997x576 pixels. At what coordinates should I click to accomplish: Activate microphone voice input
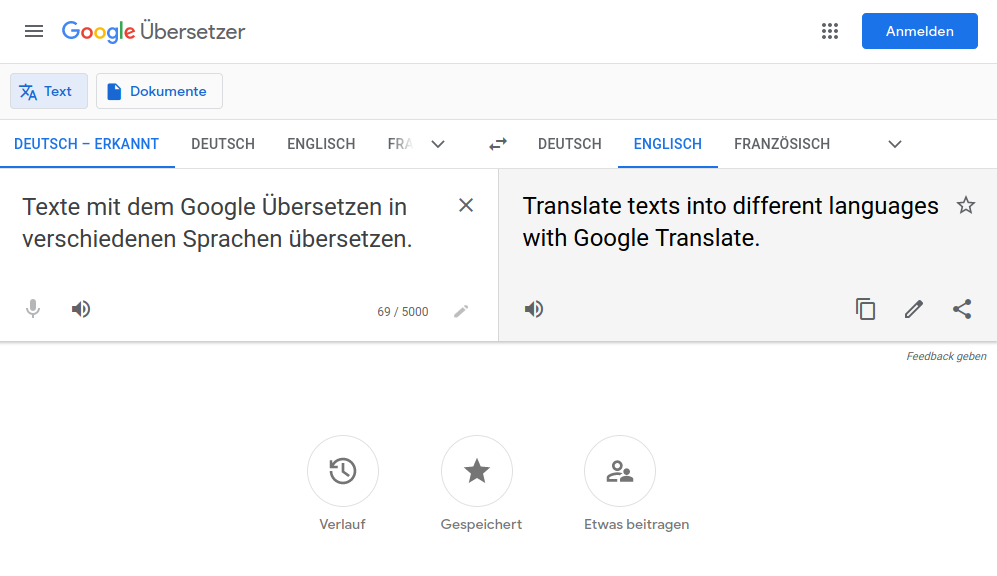[x=33, y=309]
